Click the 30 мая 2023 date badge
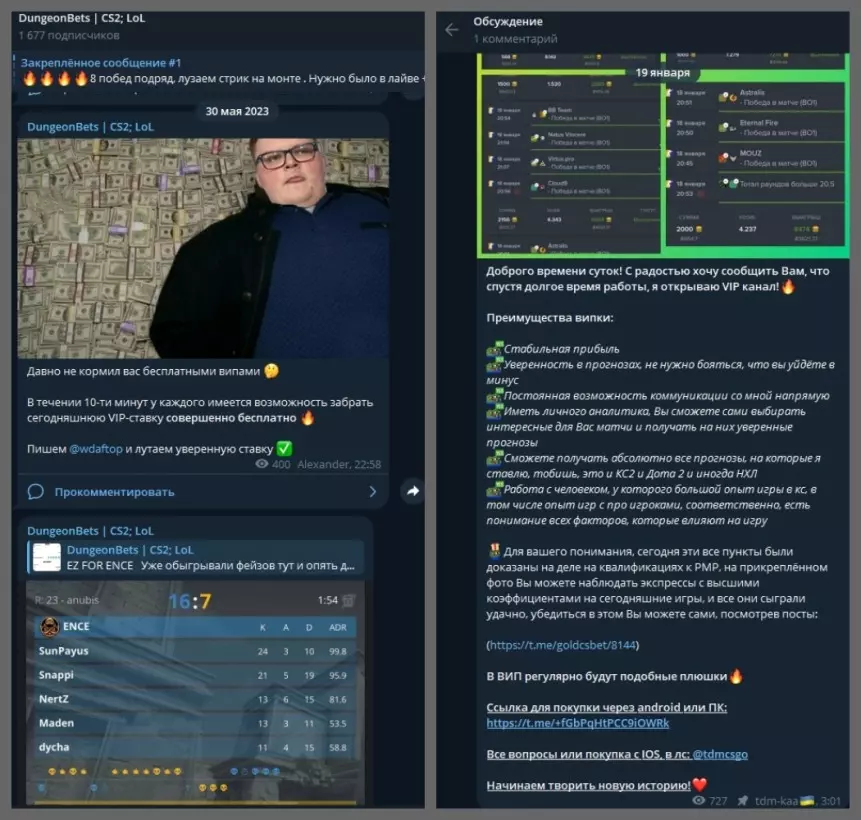This screenshot has height=820, width=861. 237,111
